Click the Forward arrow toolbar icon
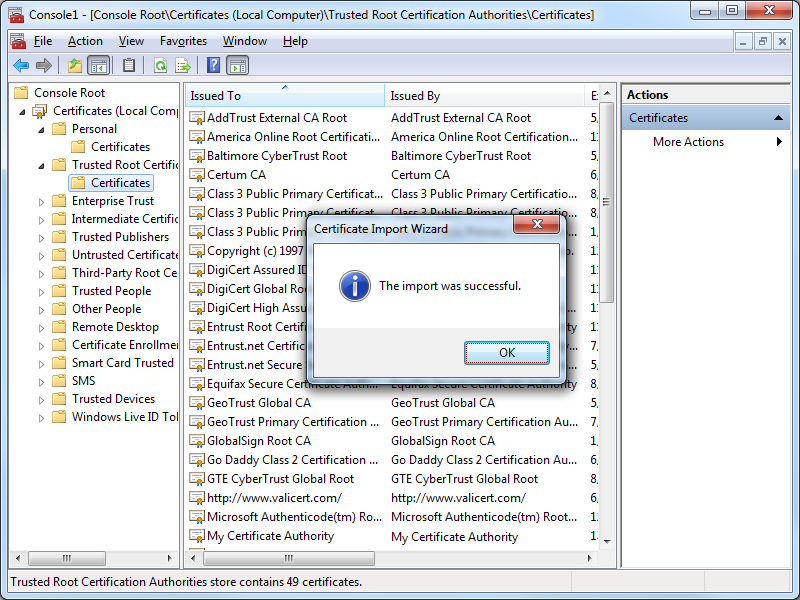This screenshot has height=600, width=800. 43,66
